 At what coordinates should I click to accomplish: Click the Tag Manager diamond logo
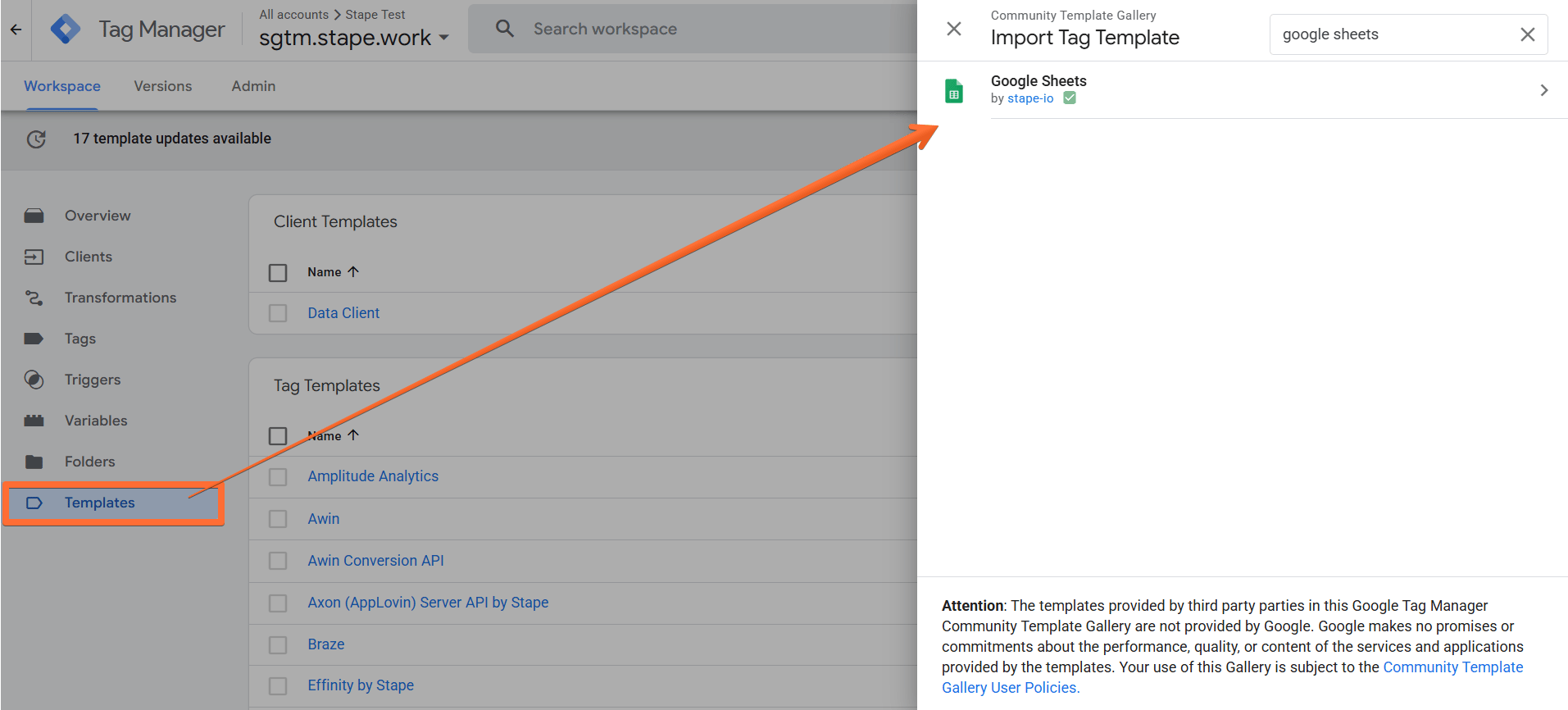point(66,30)
